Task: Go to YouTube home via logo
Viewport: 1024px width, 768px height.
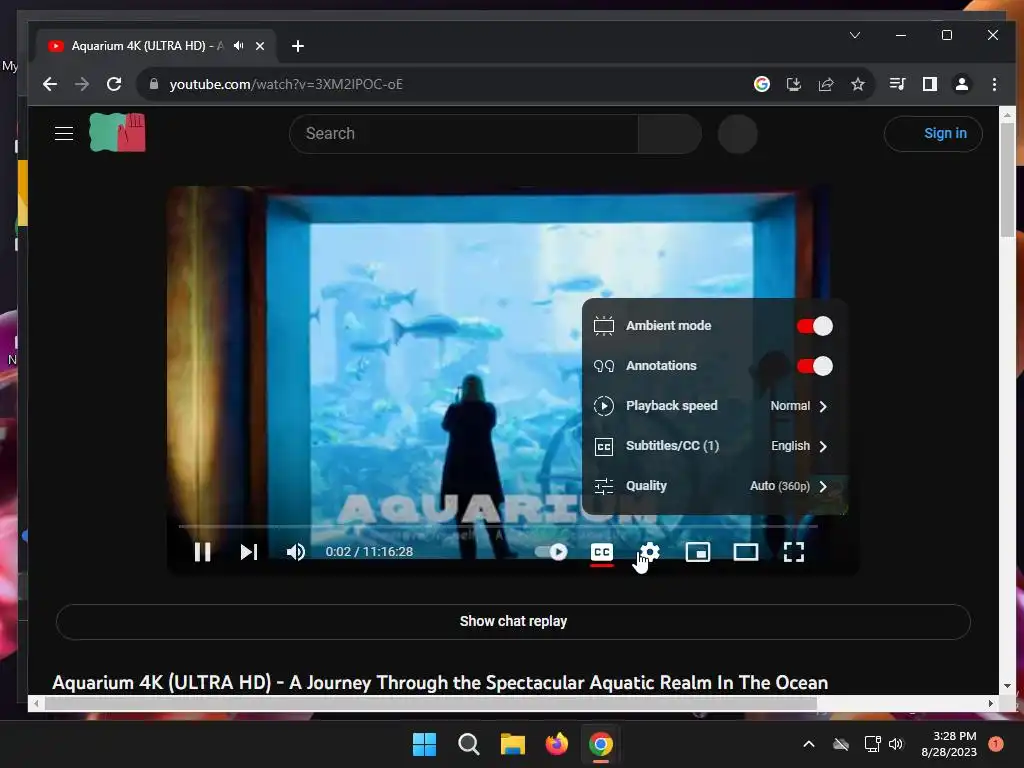Action: coord(118,133)
